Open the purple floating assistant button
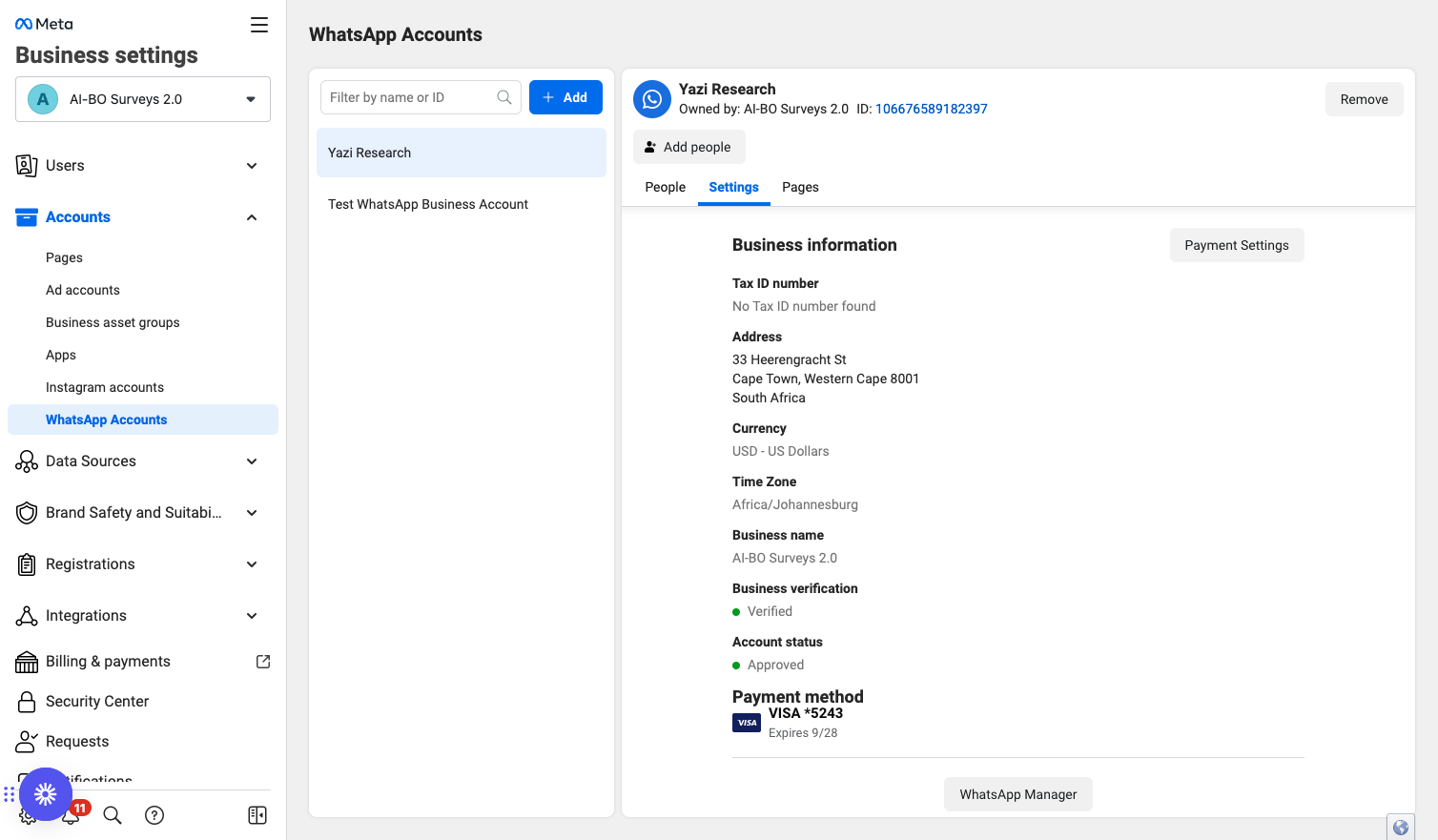This screenshot has width=1438, height=840. coord(46,794)
